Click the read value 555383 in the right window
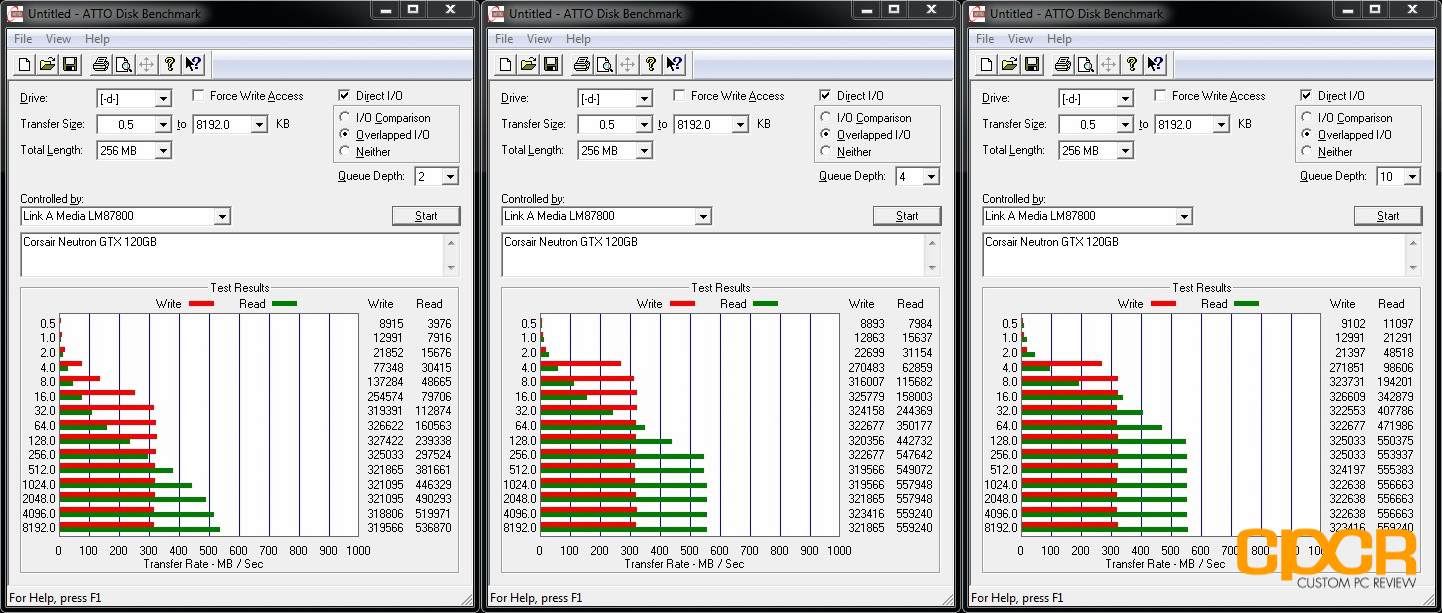The width and height of the screenshot is (1442, 613). point(1395,470)
